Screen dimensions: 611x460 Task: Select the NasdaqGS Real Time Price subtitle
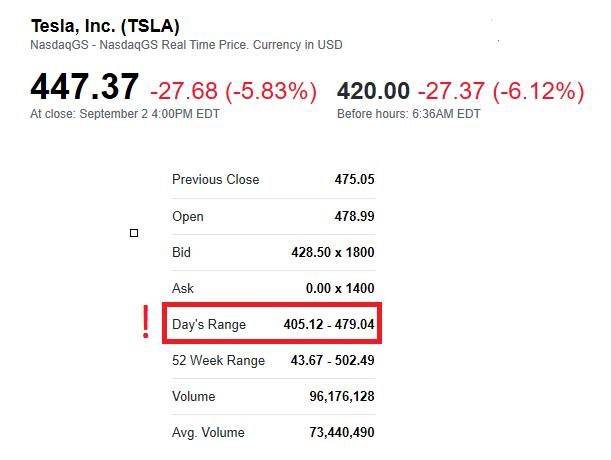click(186, 45)
